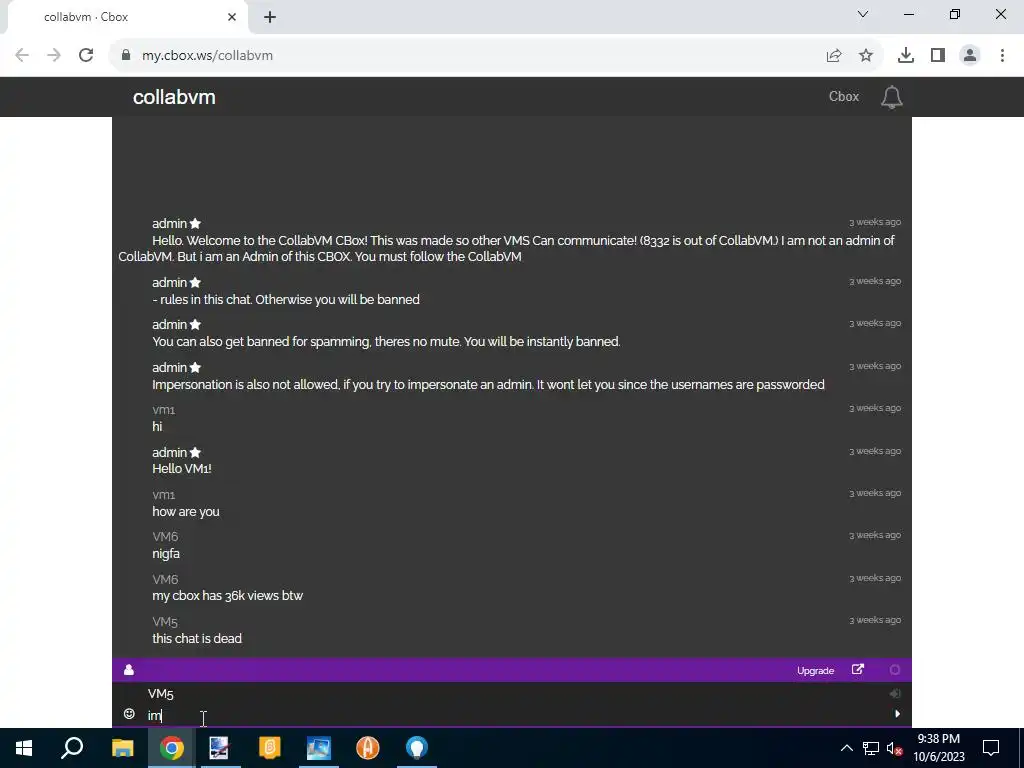Show hidden system tray icons
The width and height of the screenshot is (1024, 768).
pyautogui.click(x=846, y=748)
